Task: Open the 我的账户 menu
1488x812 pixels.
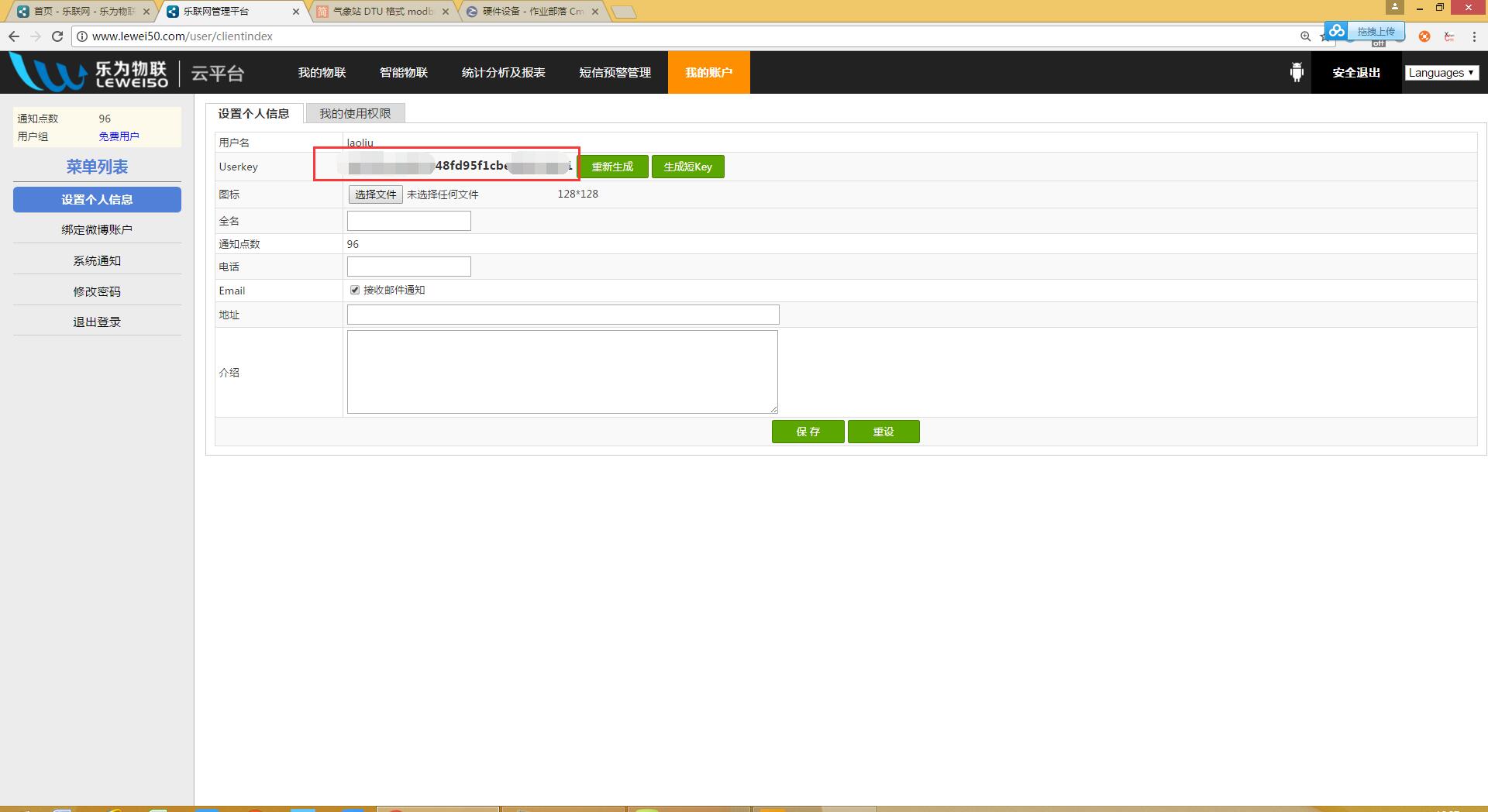Action: pyautogui.click(x=709, y=72)
